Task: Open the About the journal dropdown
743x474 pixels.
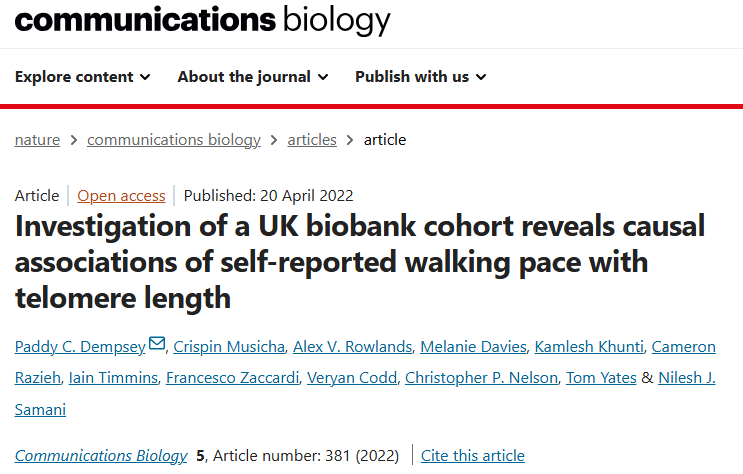Action: 252,77
